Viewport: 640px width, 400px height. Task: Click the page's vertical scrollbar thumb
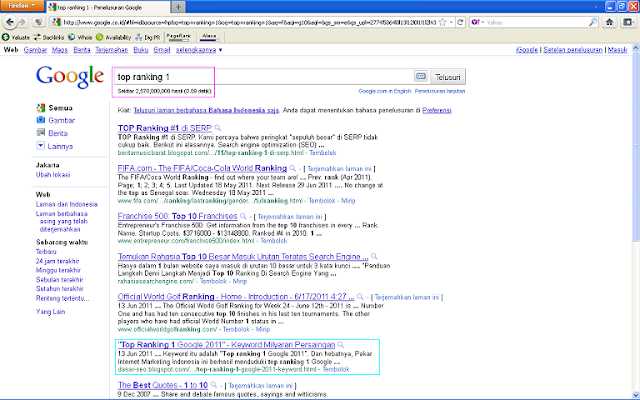point(636,147)
